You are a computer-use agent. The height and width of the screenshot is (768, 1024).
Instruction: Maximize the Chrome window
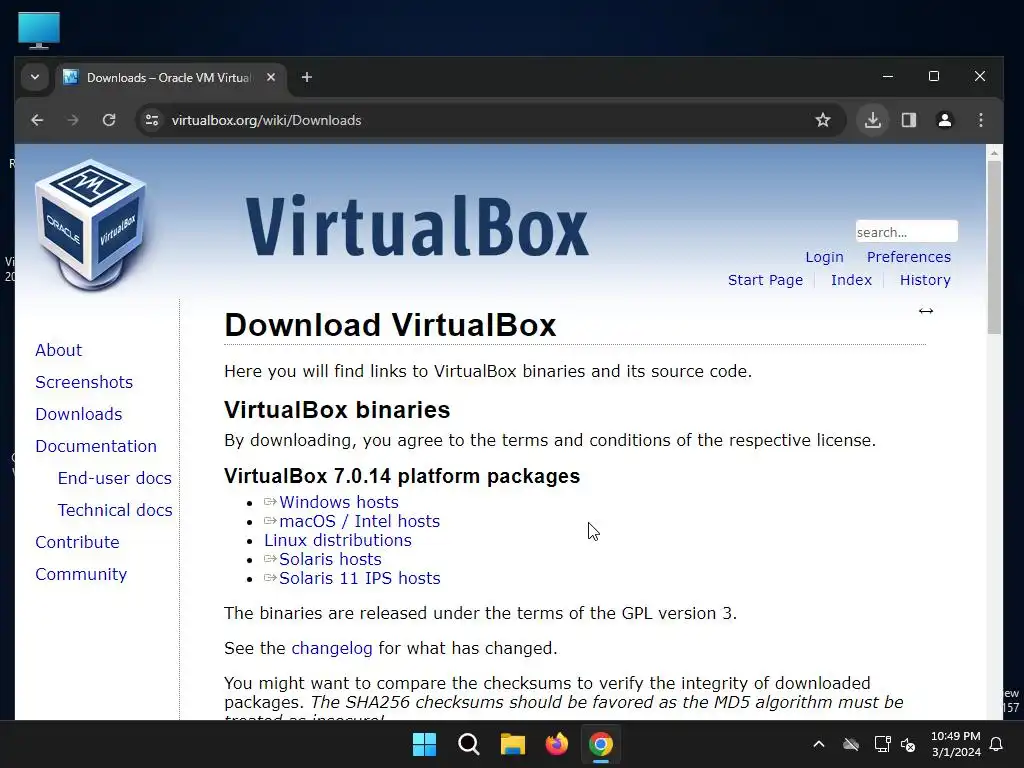click(934, 76)
